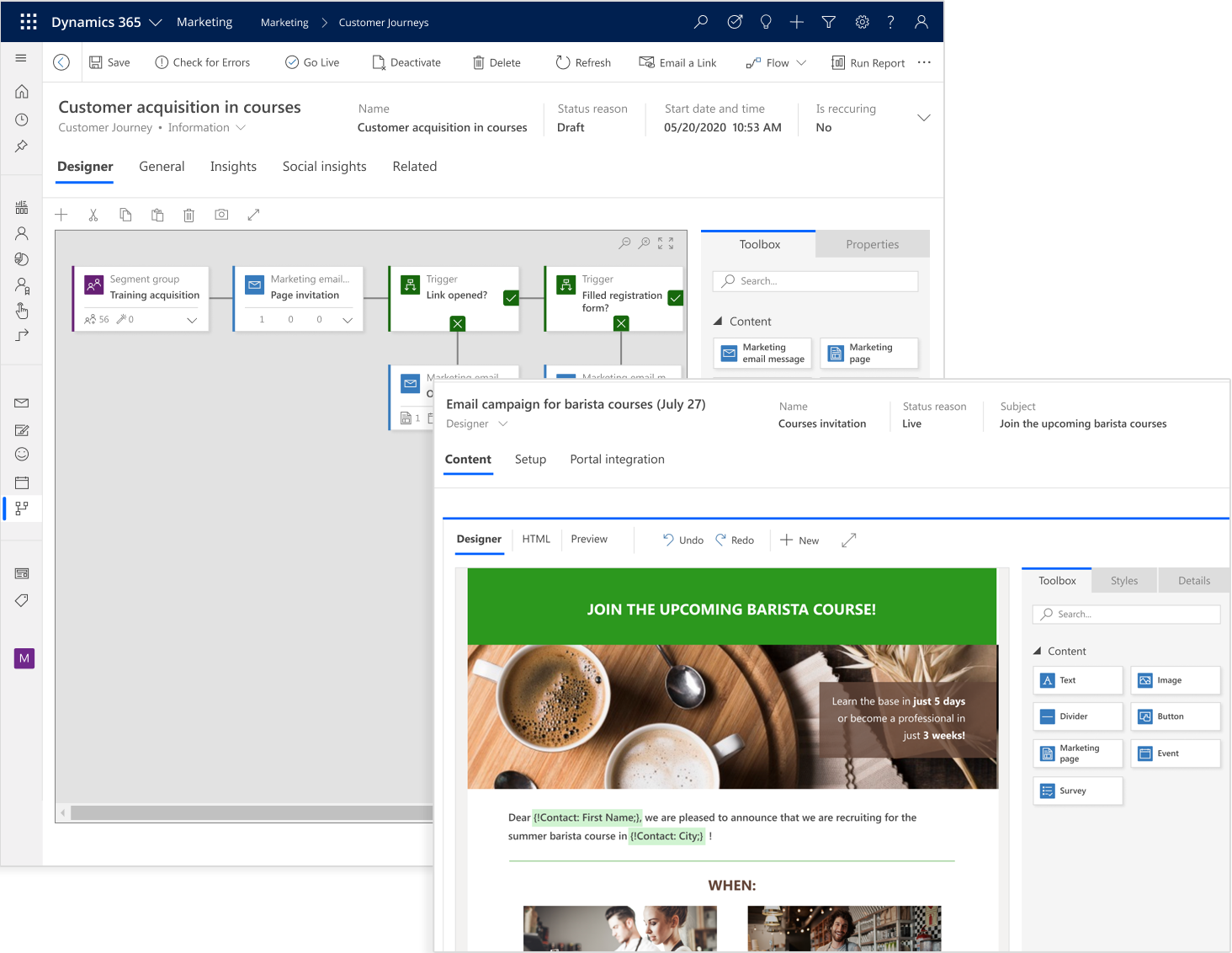
Task: Expand the Is recurring section header chevron
Action: click(923, 118)
